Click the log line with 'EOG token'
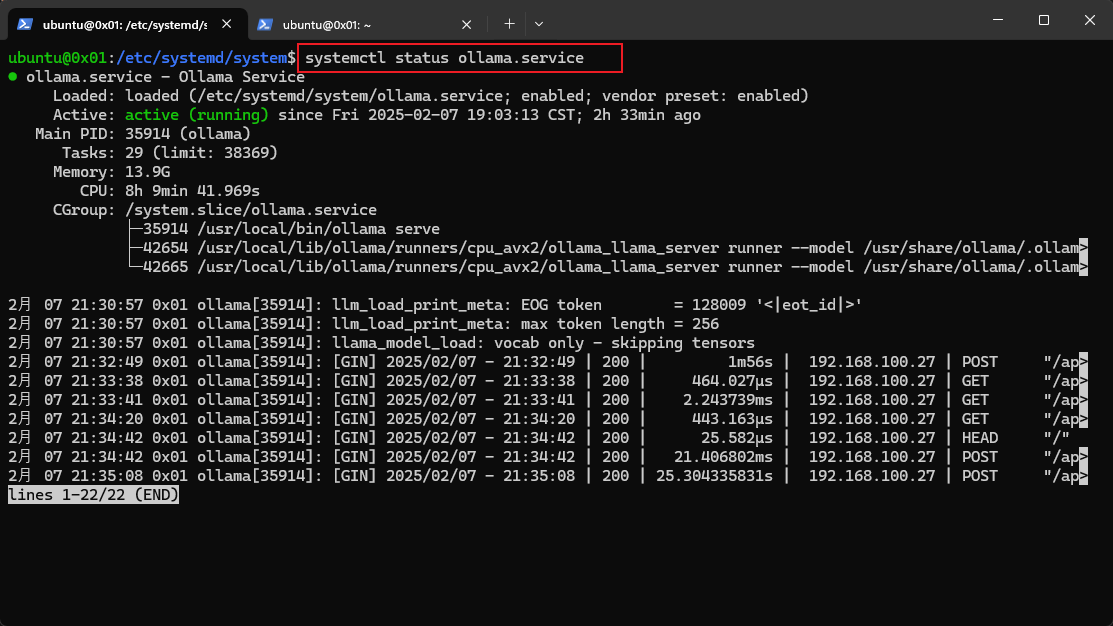The width and height of the screenshot is (1113, 626). 435,305
